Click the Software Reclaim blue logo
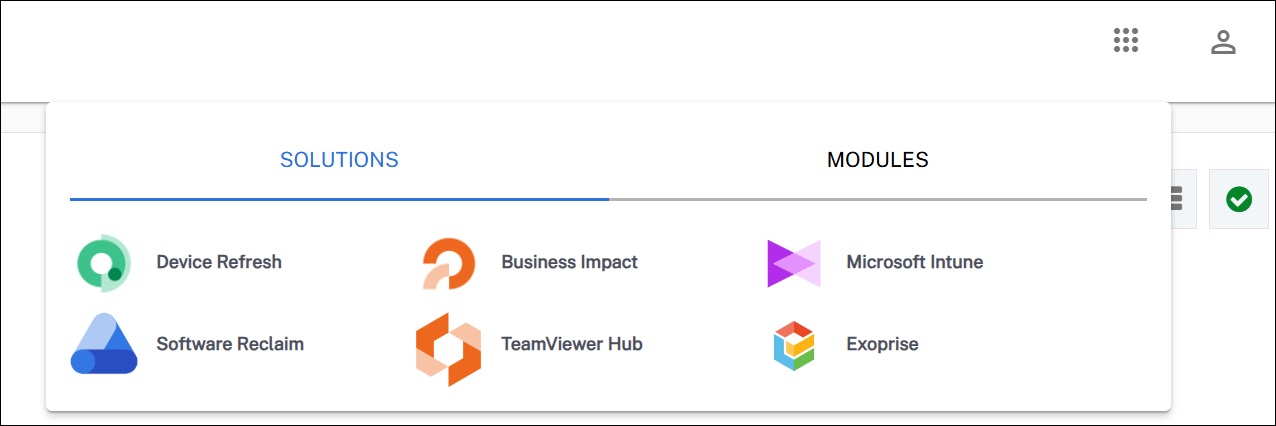Viewport: 1276px width, 426px height. [104, 344]
